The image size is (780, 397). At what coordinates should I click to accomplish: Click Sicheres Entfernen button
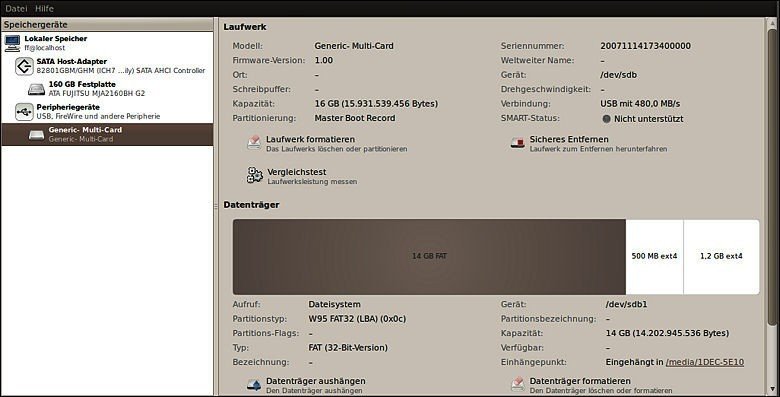pos(589,143)
